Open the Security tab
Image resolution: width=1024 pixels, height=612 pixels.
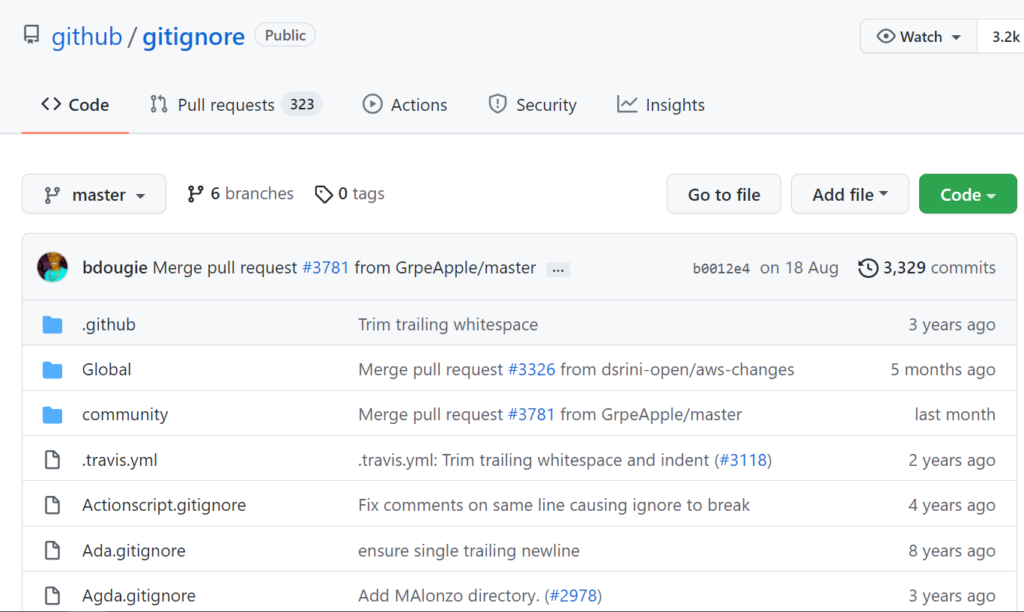532,105
